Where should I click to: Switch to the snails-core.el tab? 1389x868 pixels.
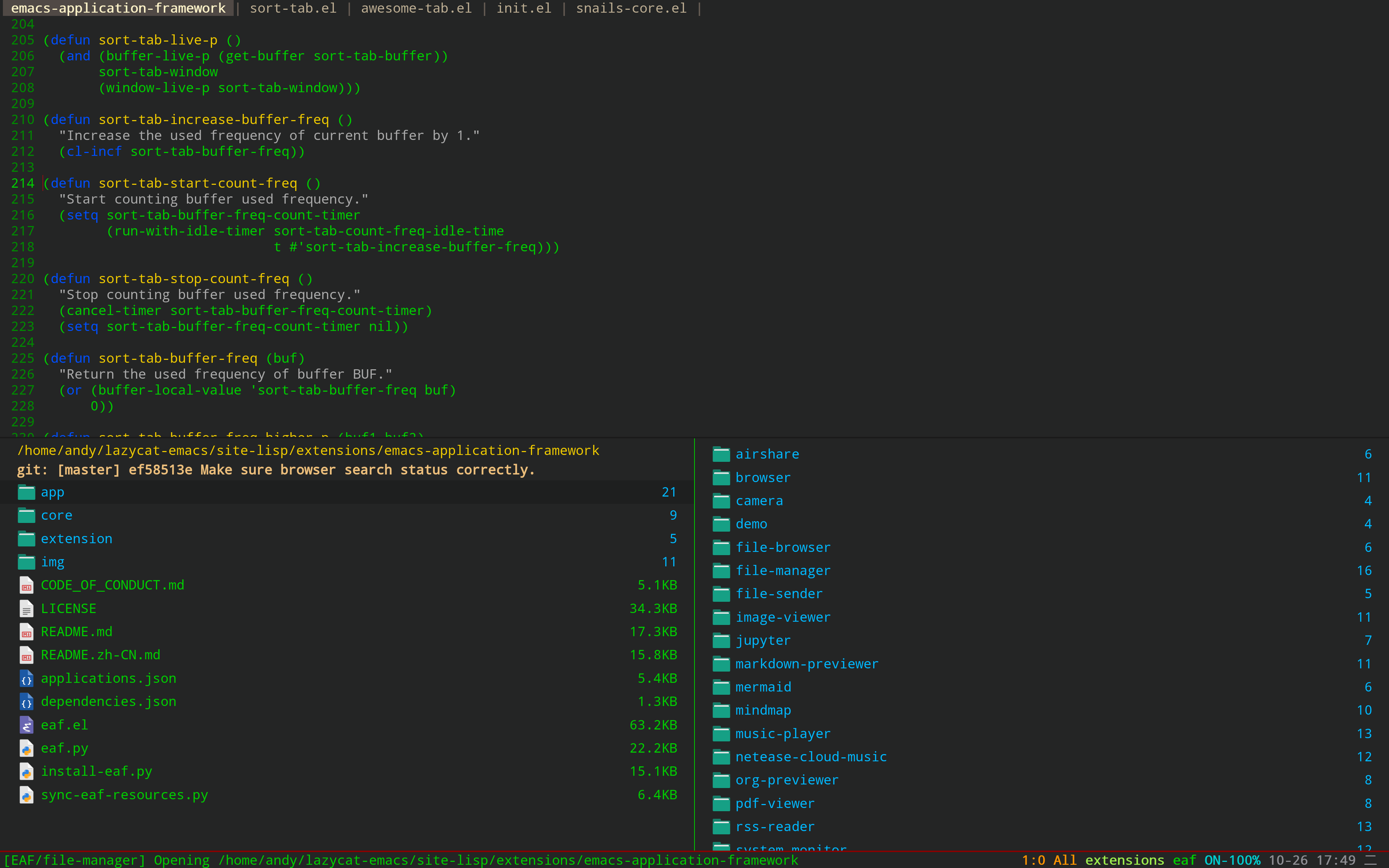tap(631, 8)
